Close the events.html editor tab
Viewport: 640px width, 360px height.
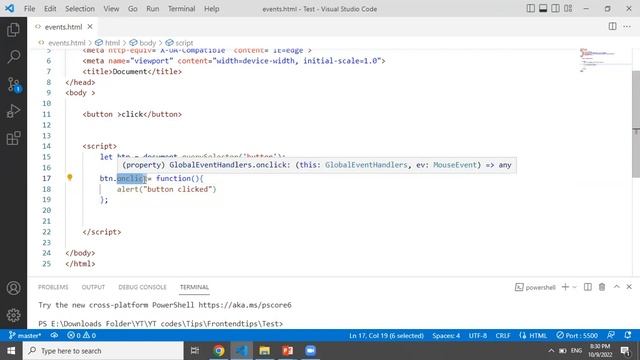[90, 27]
